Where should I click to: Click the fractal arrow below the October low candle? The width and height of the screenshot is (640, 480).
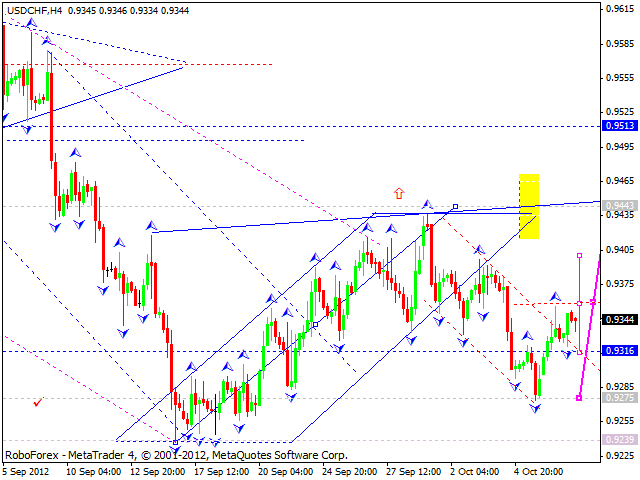coord(535,409)
